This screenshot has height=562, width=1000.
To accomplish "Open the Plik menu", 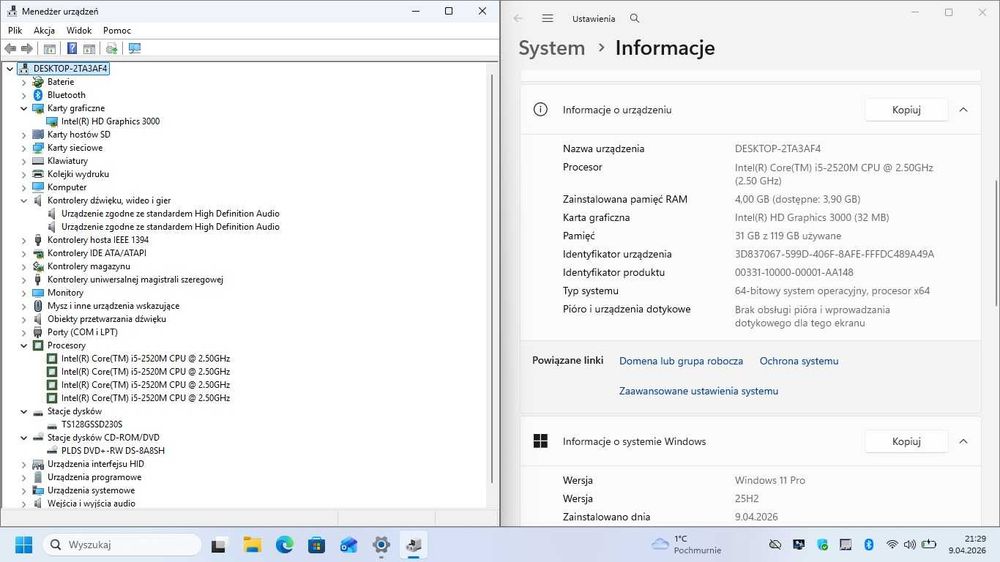I will click(15, 31).
